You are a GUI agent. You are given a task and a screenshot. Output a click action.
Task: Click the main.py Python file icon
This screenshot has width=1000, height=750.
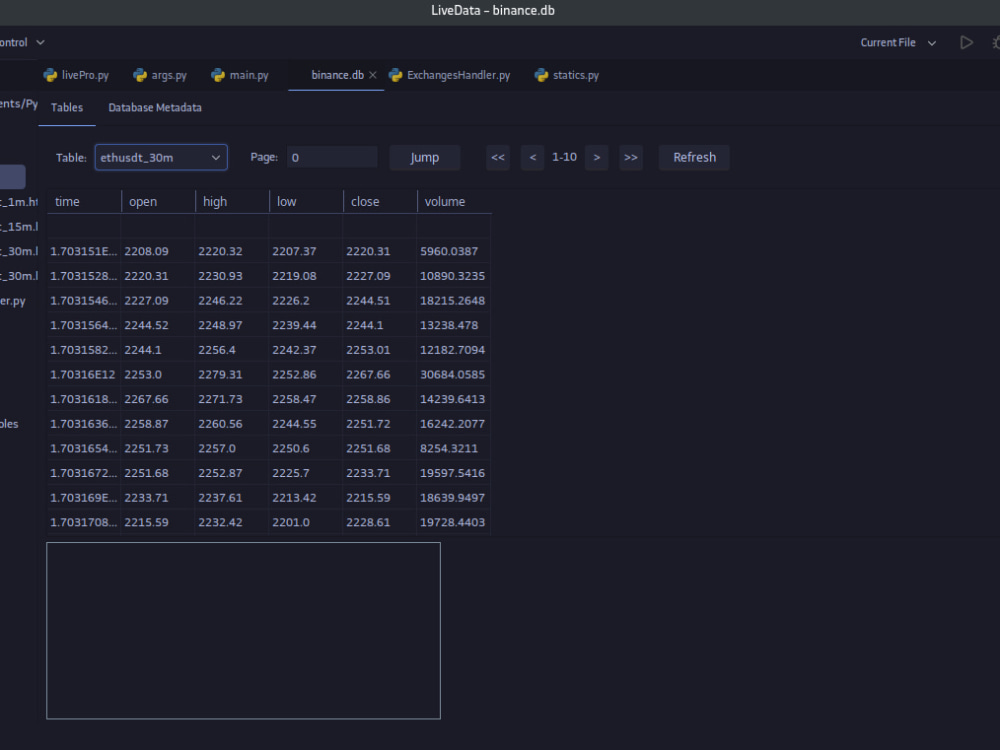pos(217,75)
